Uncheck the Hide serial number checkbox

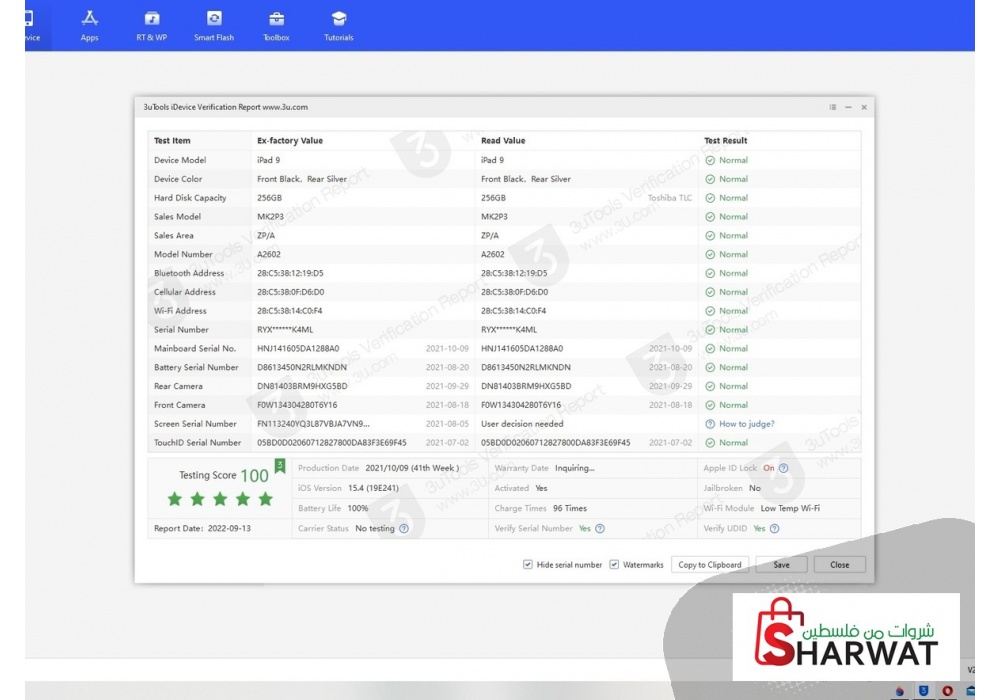point(528,565)
